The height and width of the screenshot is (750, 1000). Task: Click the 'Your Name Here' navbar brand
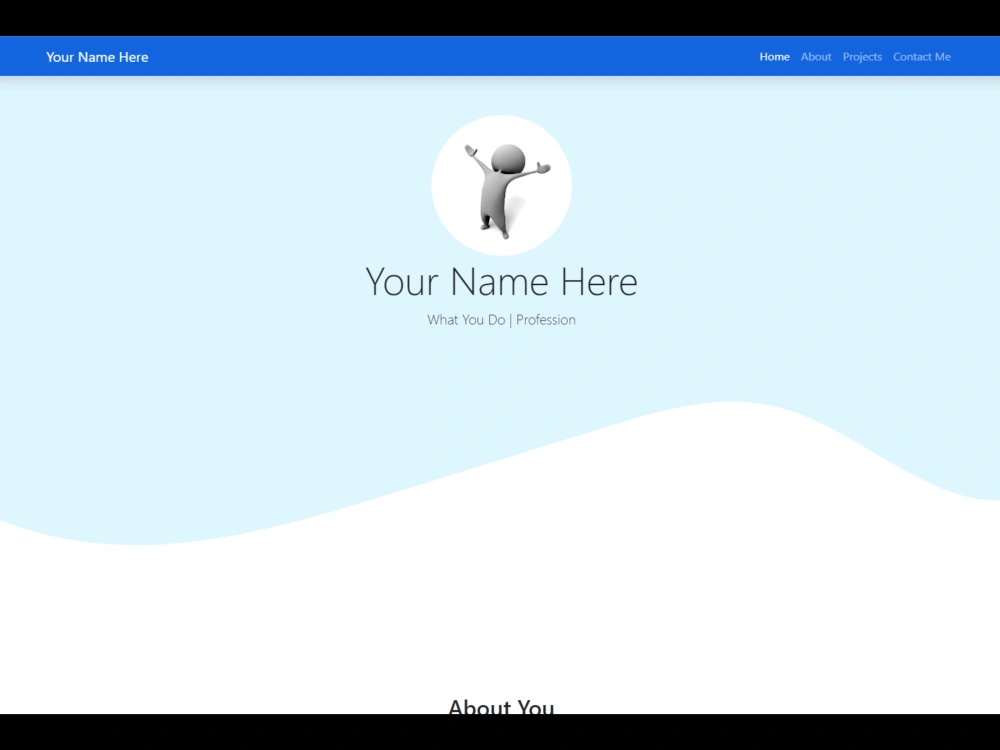pyautogui.click(x=97, y=57)
